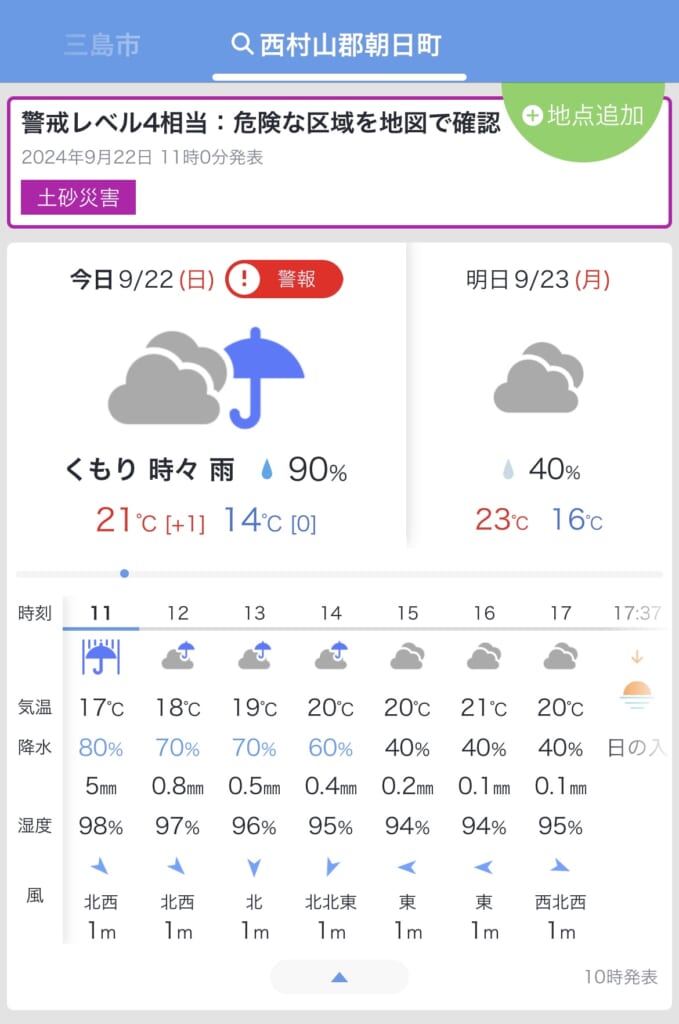
Task: Tap the red 警報 warning badge
Action: tap(284, 279)
